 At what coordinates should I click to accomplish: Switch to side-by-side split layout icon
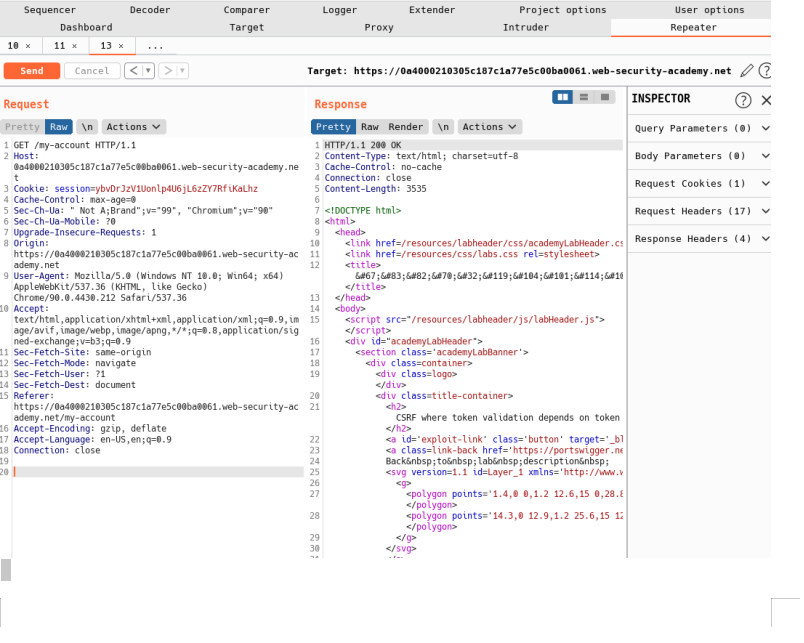point(562,97)
